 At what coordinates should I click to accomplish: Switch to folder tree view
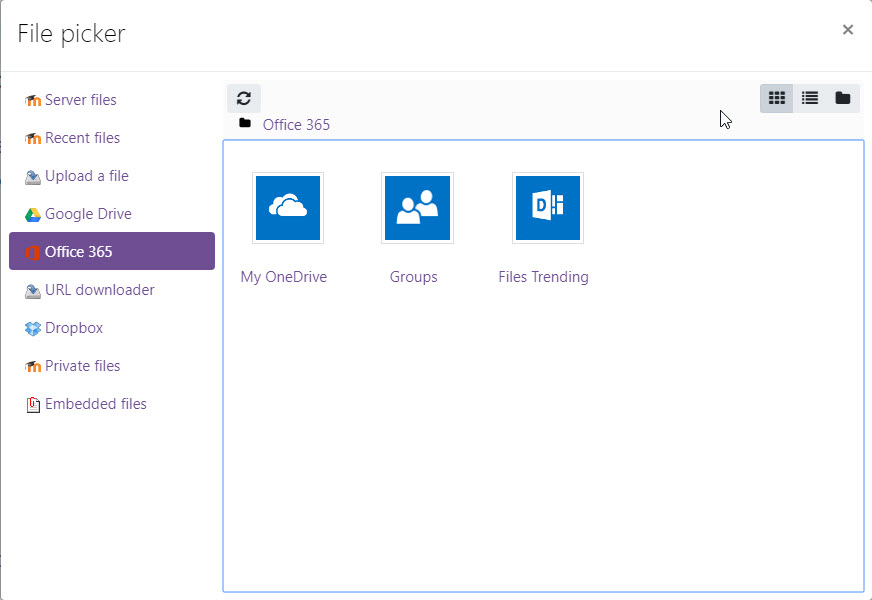tap(843, 98)
